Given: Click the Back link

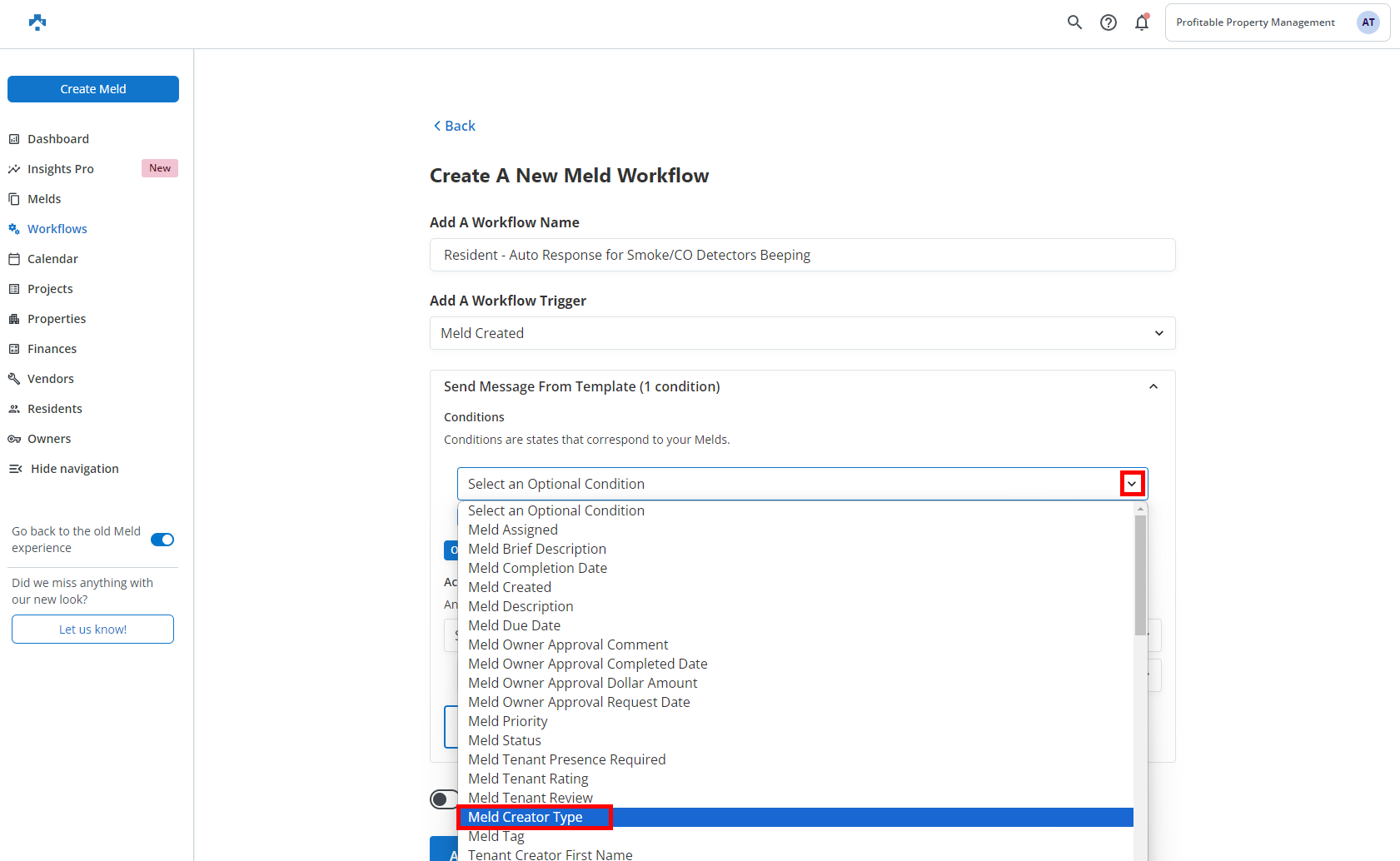Looking at the screenshot, I should click(x=454, y=126).
